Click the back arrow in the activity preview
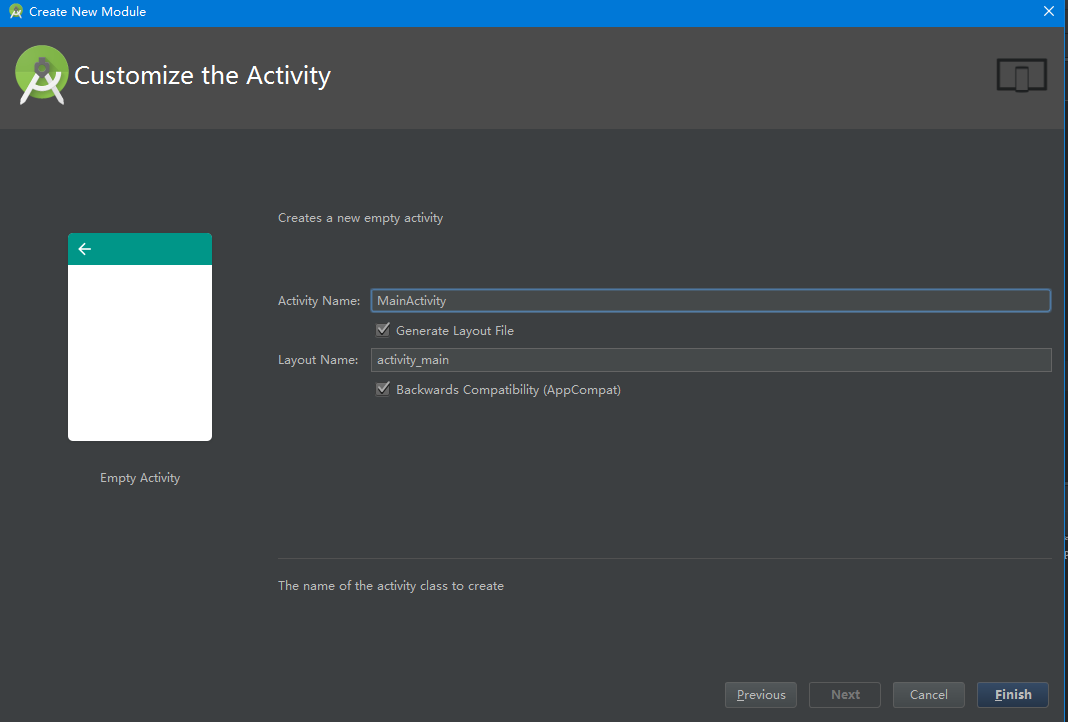The height and width of the screenshot is (722, 1068). point(84,249)
